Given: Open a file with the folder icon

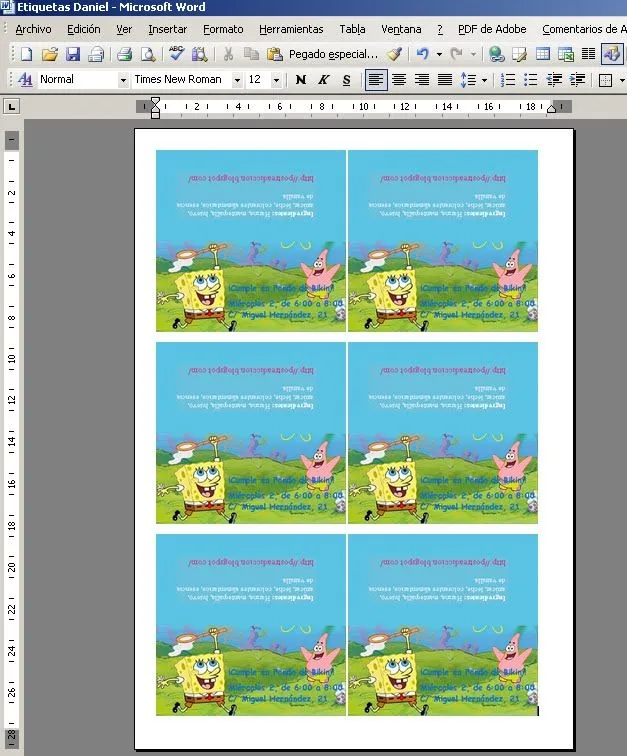Looking at the screenshot, I should [50, 54].
